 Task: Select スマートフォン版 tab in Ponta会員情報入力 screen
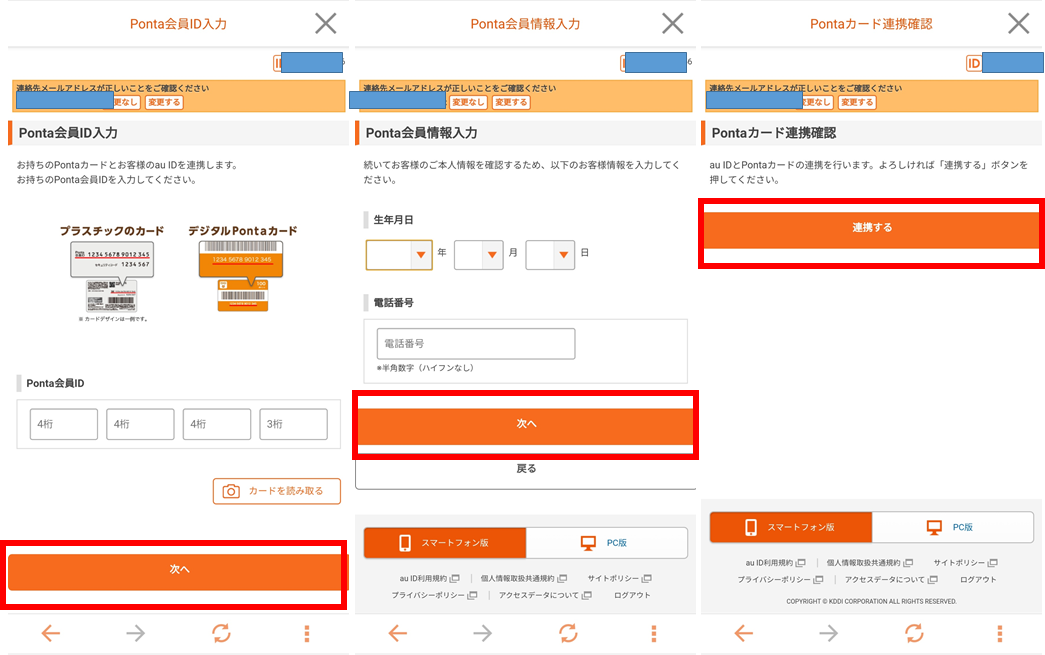click(445, 543)
